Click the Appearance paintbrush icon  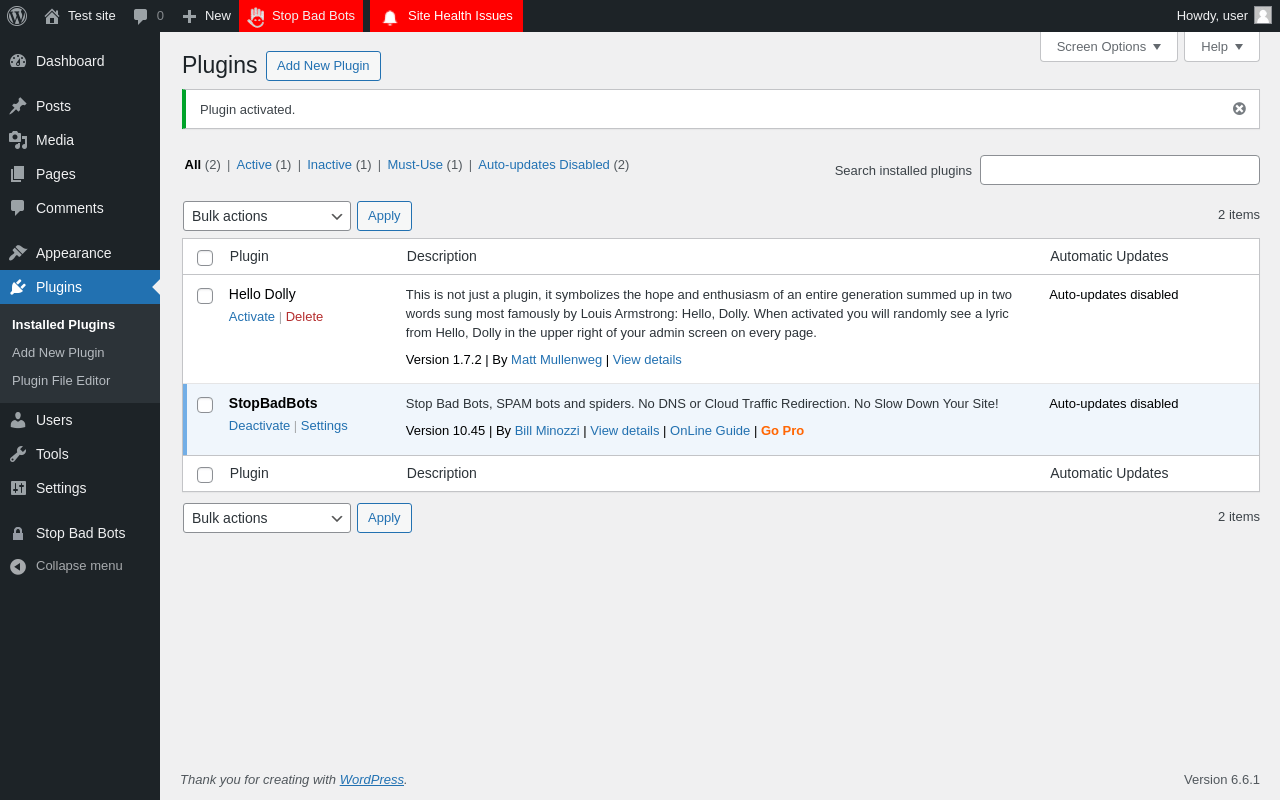click(18, 253)
